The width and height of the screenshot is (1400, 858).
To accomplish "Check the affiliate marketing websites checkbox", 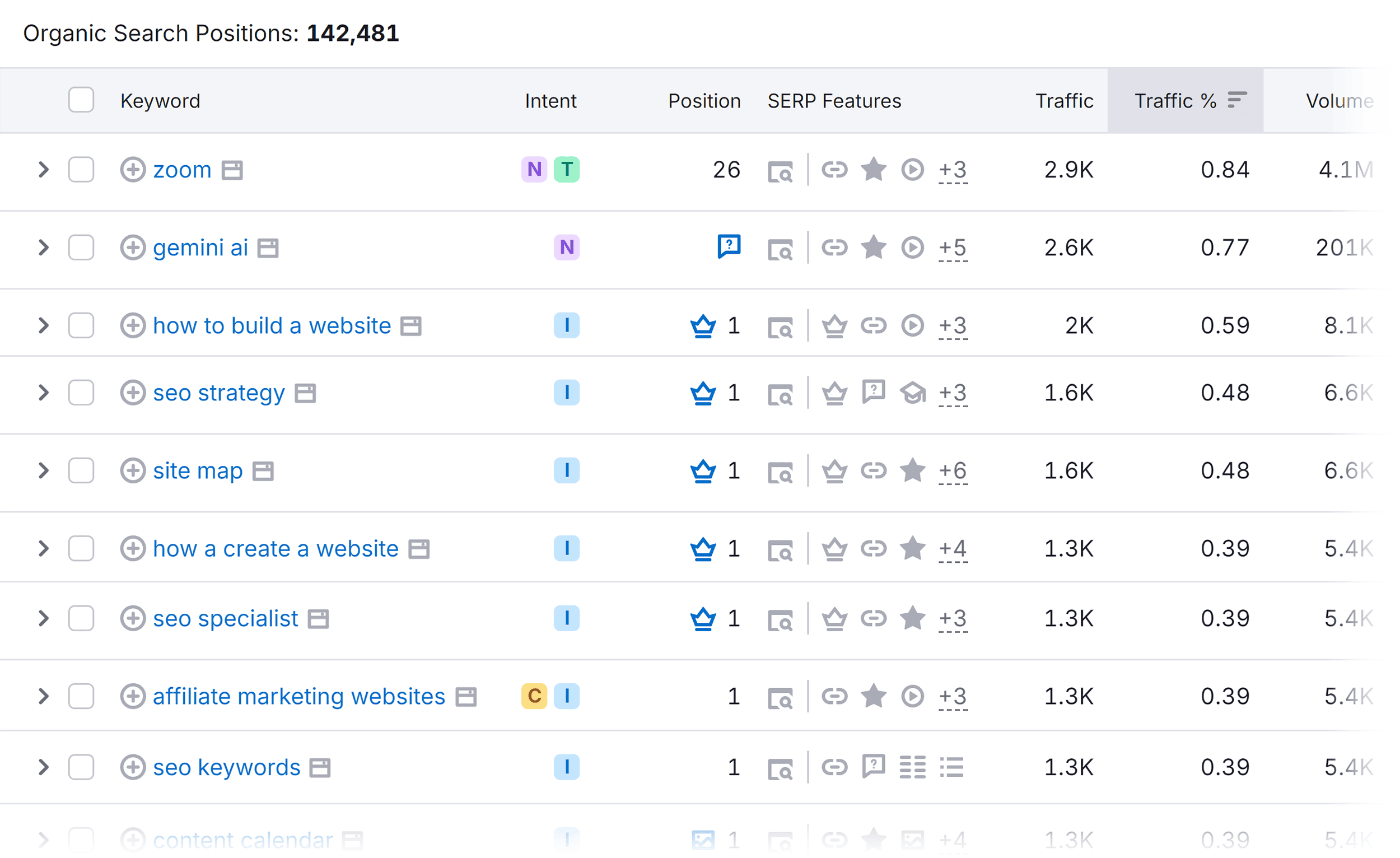I will tap(81, 696).
